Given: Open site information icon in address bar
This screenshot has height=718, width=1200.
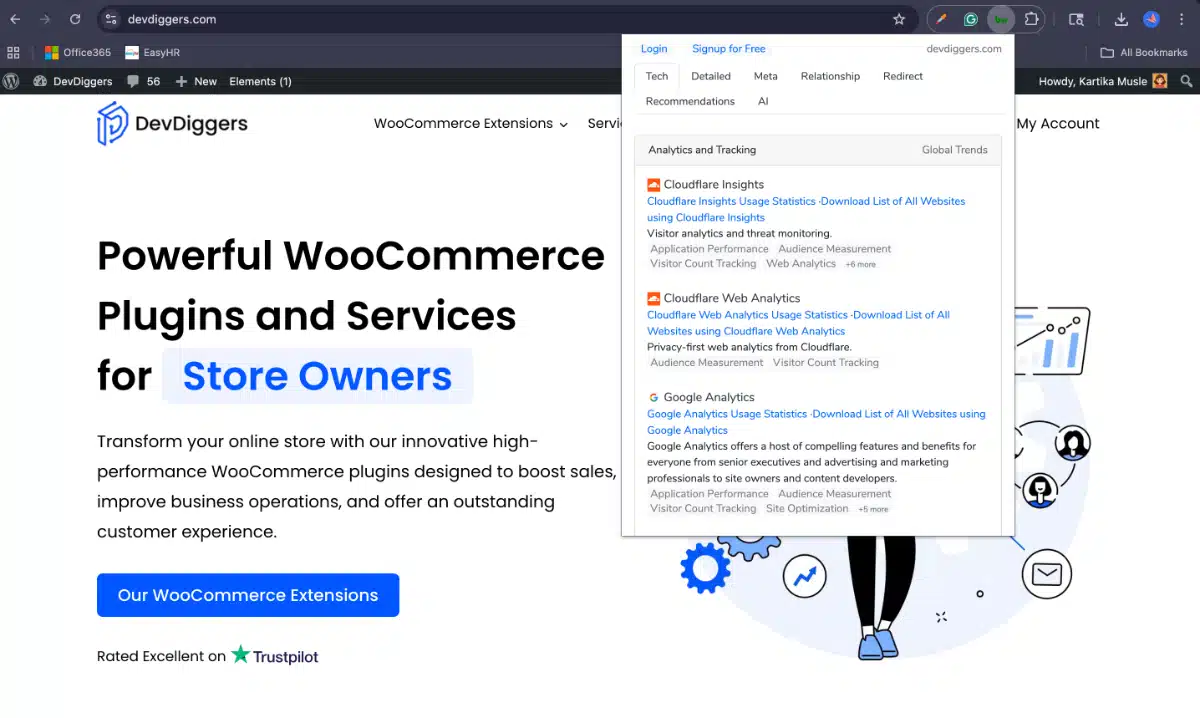Looking at the screenshot, I should 111,19.
